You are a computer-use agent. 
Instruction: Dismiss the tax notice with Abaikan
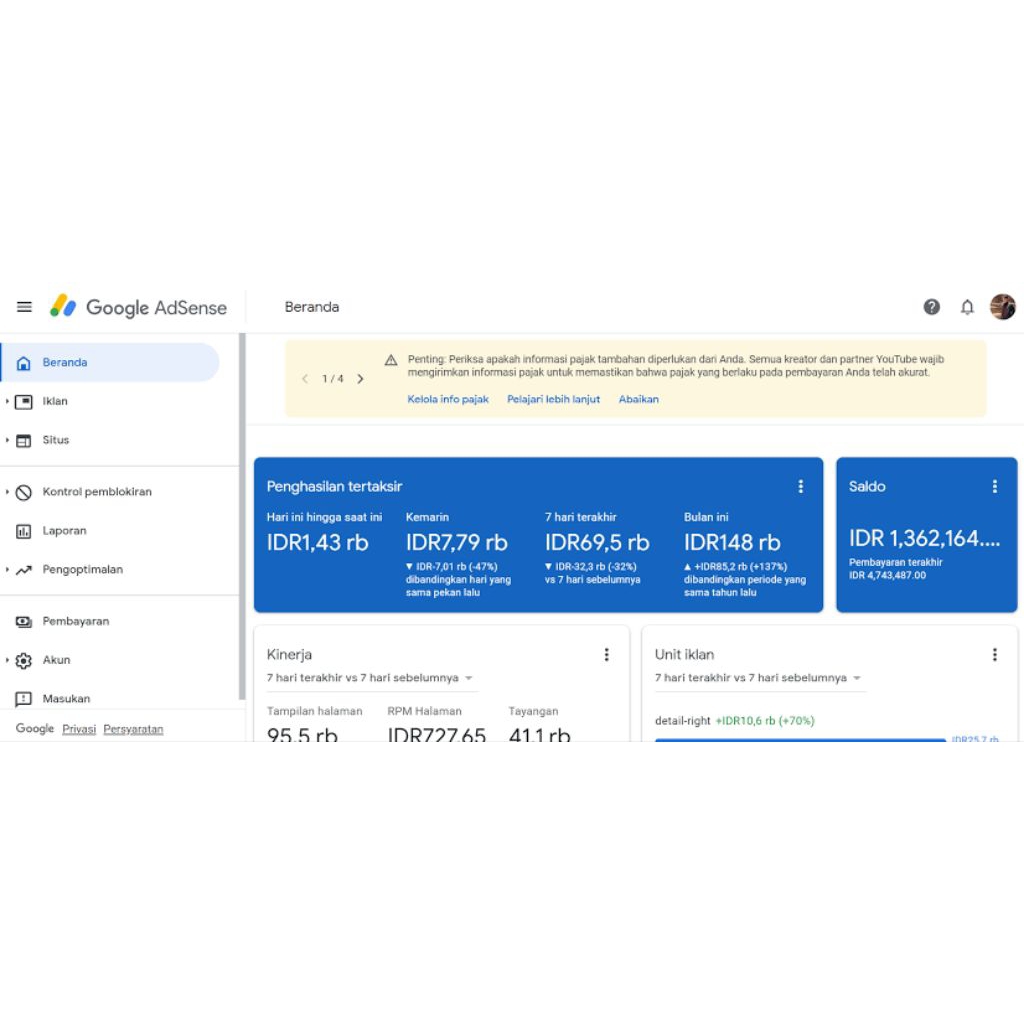point(638,399)
